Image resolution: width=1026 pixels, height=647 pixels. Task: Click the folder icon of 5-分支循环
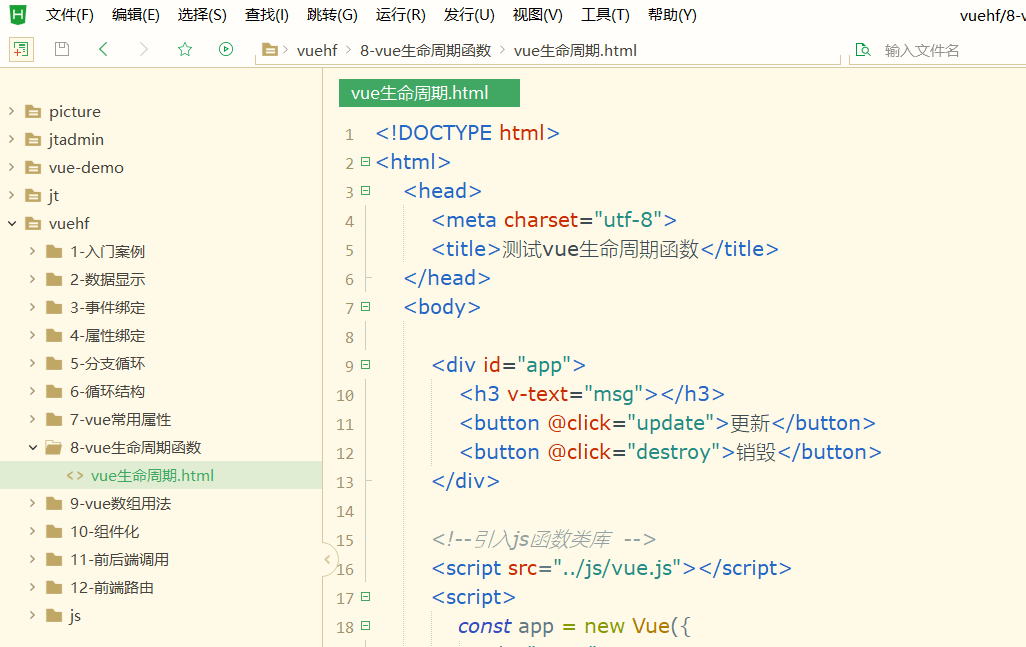click(x=54, y=364)
